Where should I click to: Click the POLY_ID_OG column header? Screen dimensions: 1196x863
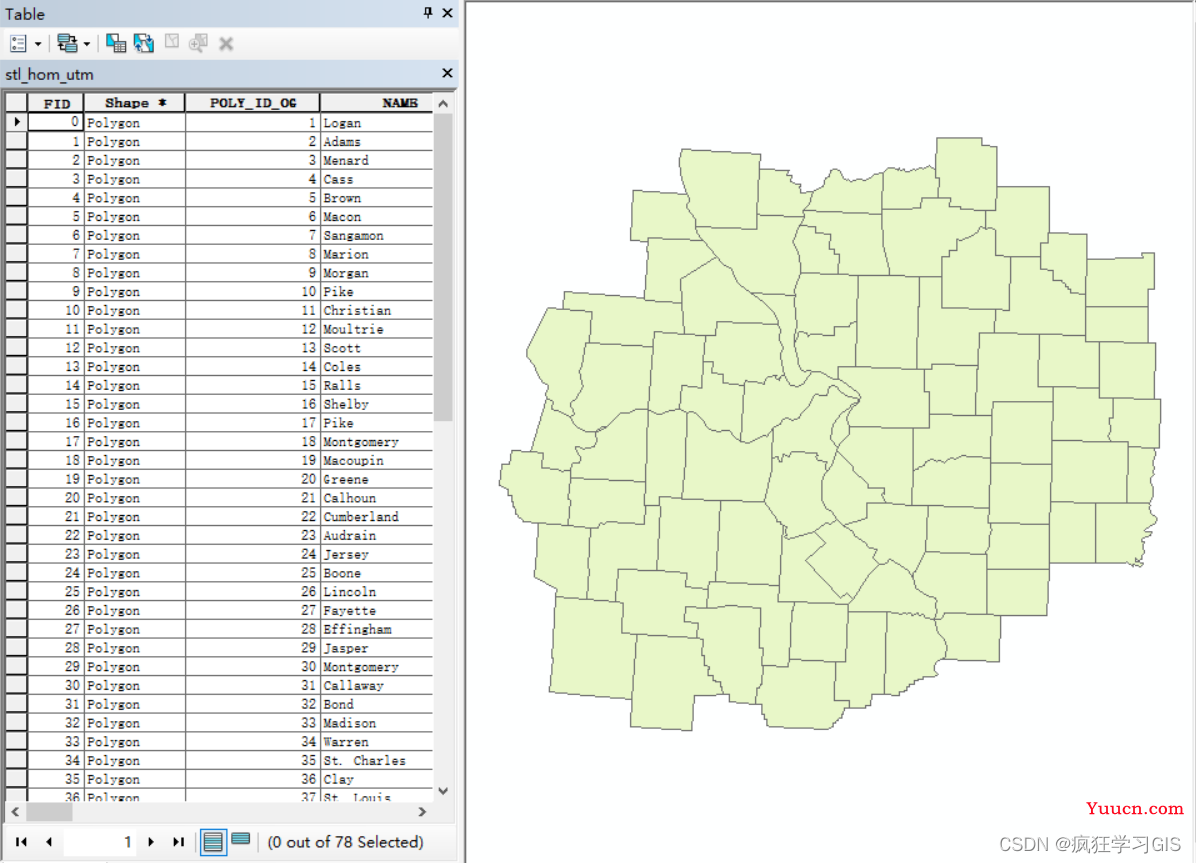[x=252, y=103]
